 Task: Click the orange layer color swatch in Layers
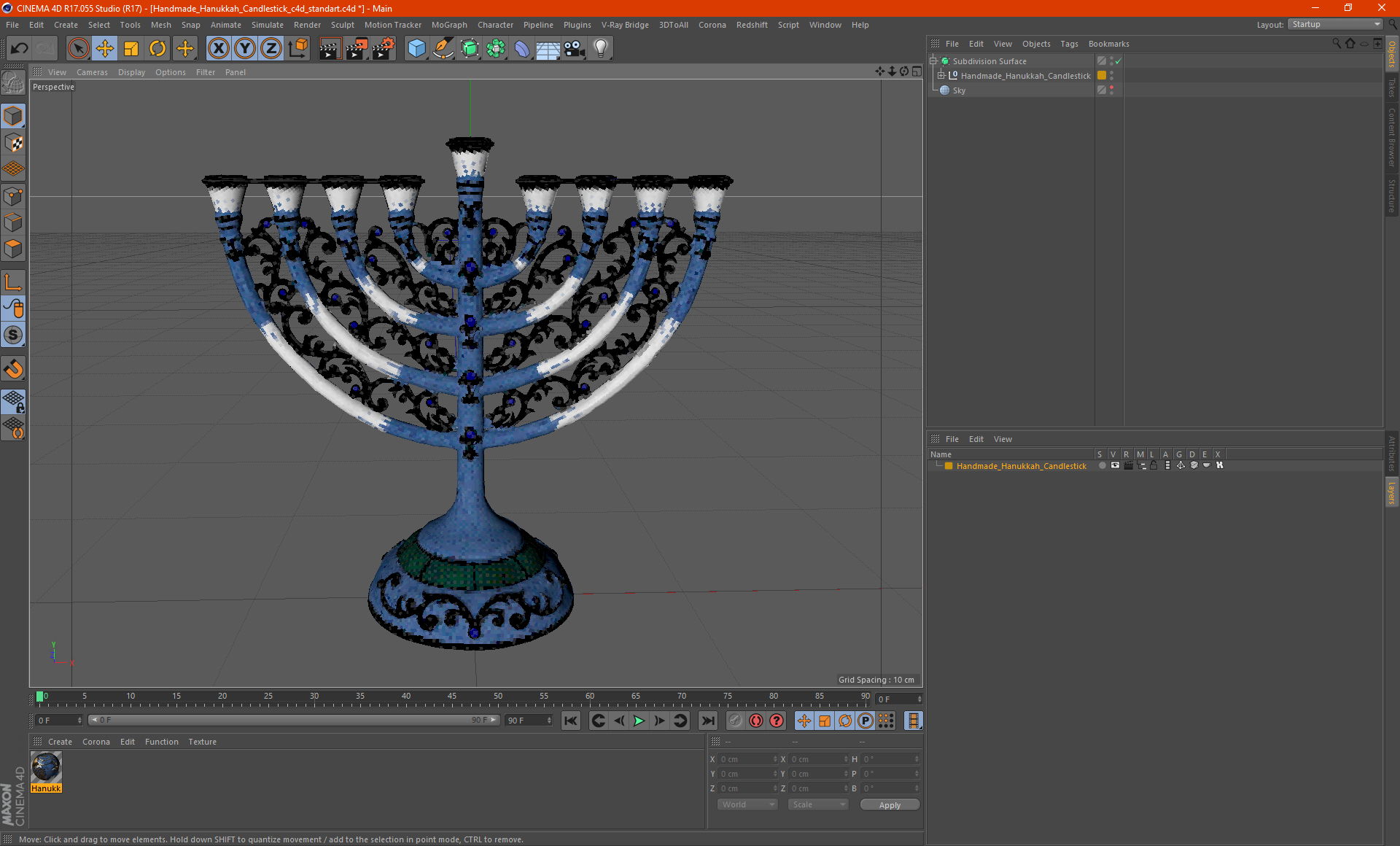[x=949, y=465]
